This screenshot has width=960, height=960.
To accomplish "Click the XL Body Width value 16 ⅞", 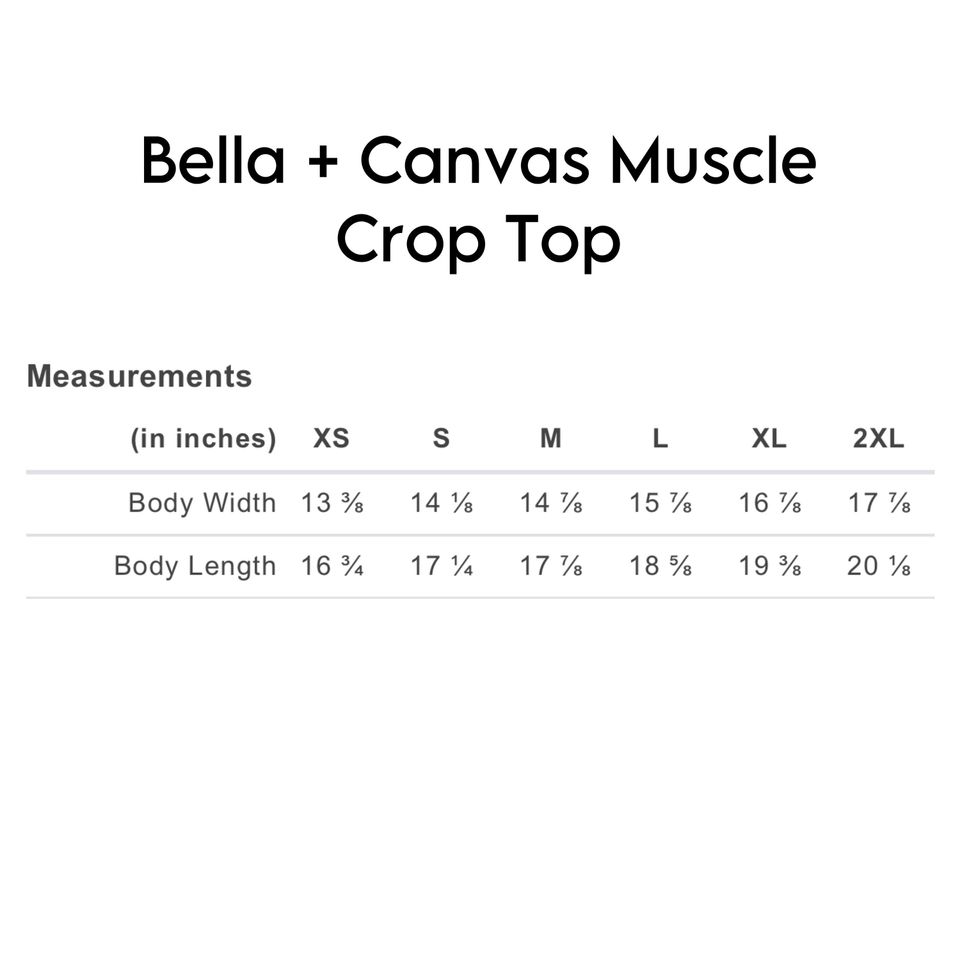I will click(x=769, y=503).
